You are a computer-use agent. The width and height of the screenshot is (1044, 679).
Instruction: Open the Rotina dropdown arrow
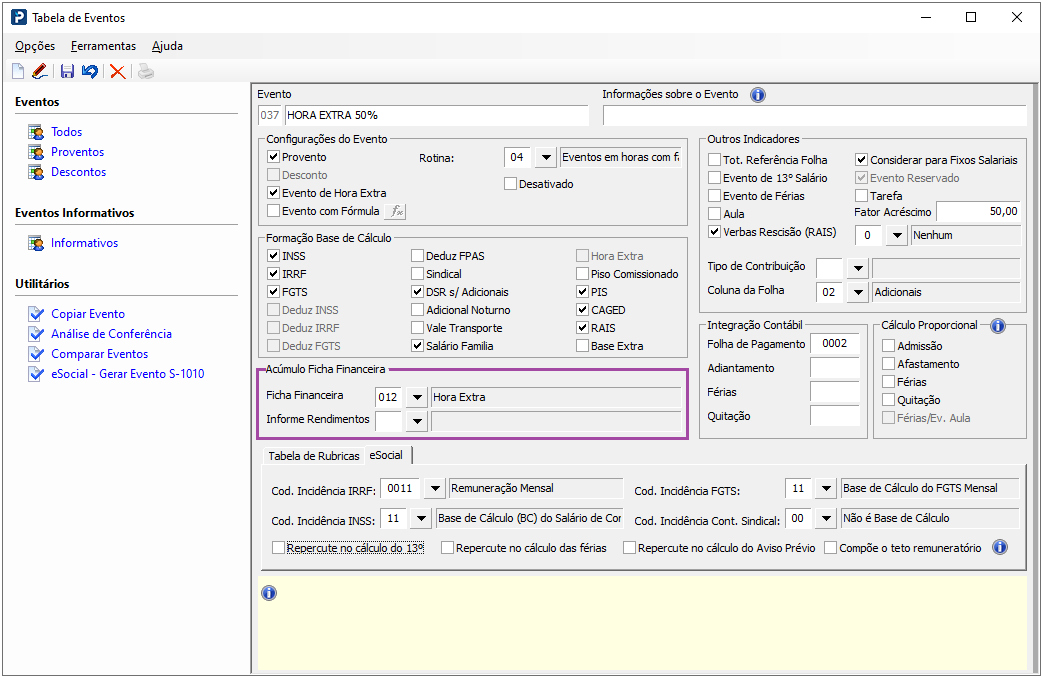coord(546,158)
